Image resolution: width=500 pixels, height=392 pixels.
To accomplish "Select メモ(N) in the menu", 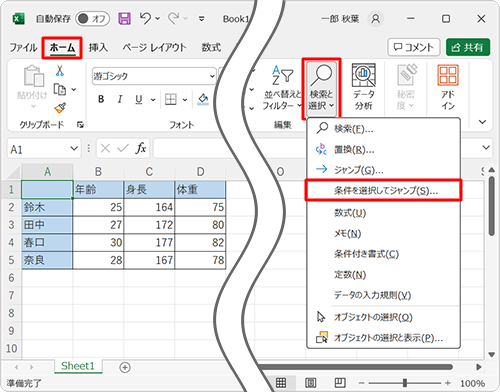I will (383, 233).
